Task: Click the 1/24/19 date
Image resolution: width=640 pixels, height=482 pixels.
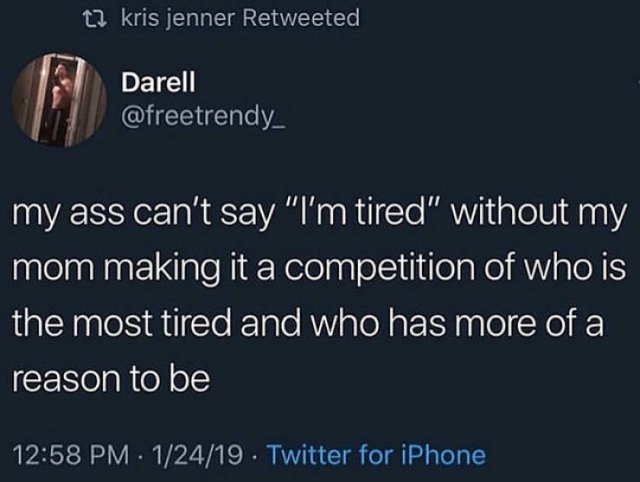Action: (x=198, y=455)
